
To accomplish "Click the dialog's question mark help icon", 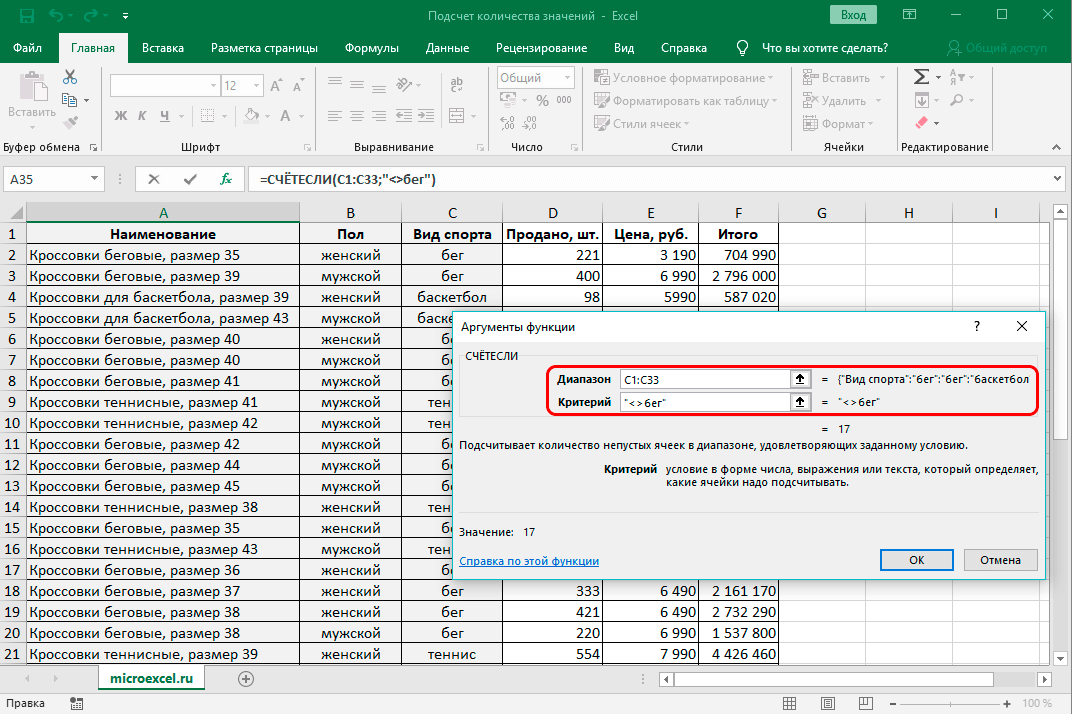I will 977,327.
